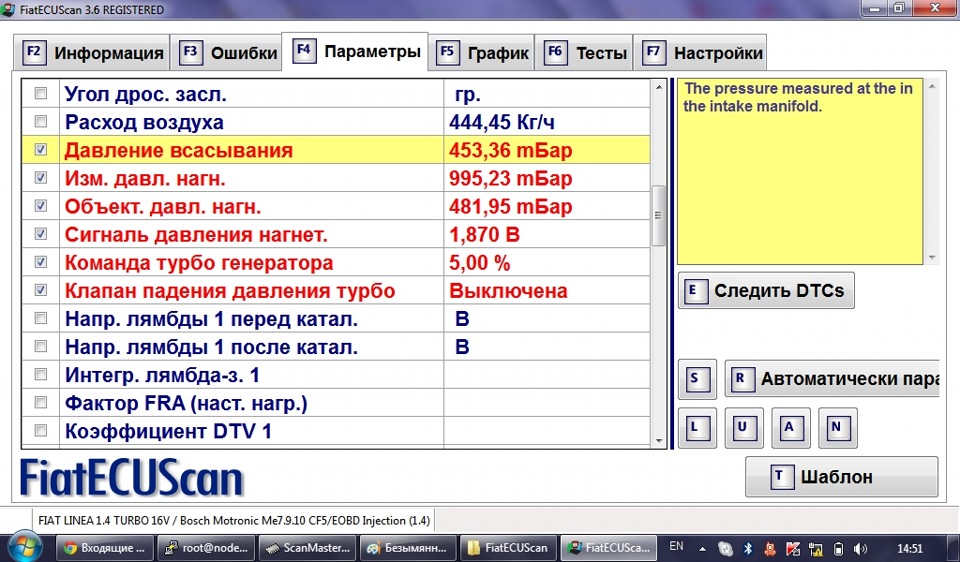960x562 pixels.
Task: Click the S shortcut button
Action: point(697,378)
